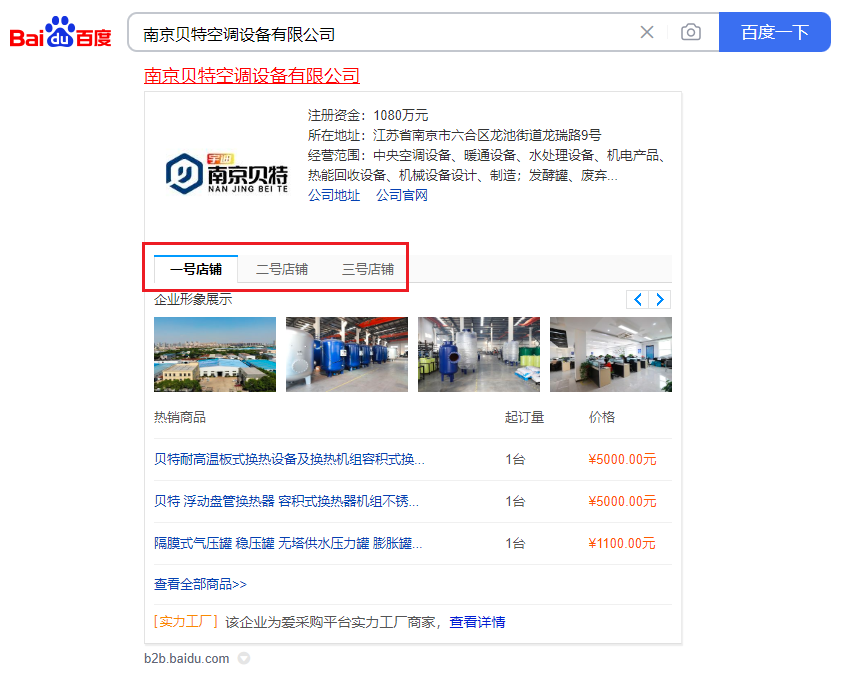The height and width of the screenshot is (683, 857).
Task: Focus the search input field
Action: pos(383,34)
